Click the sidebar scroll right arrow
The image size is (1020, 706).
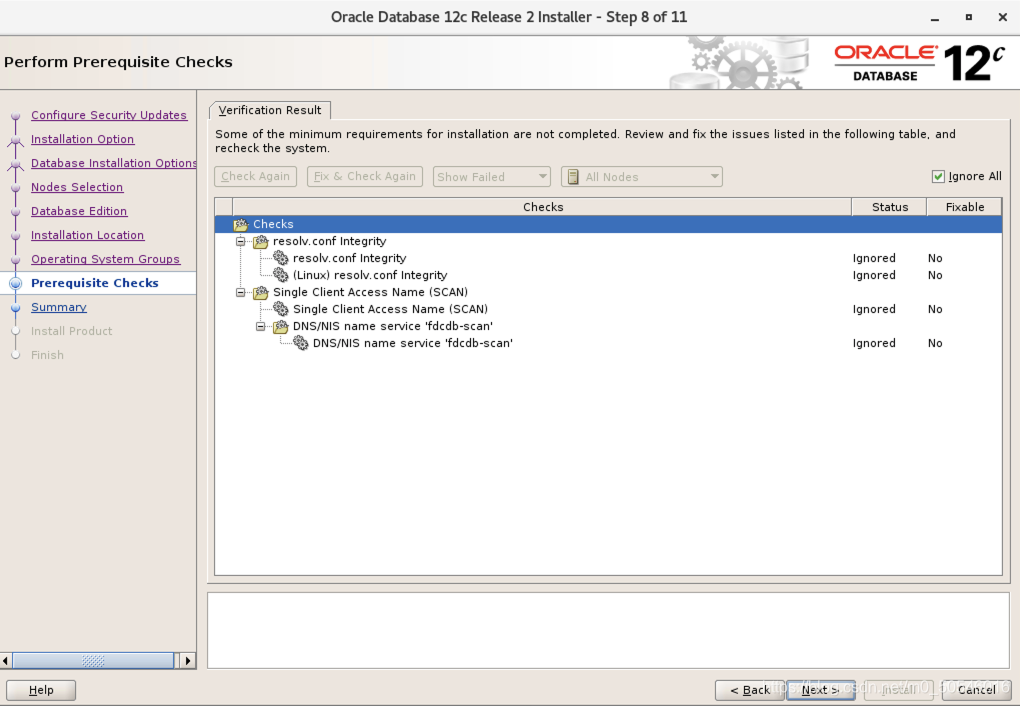pos(187,661)
